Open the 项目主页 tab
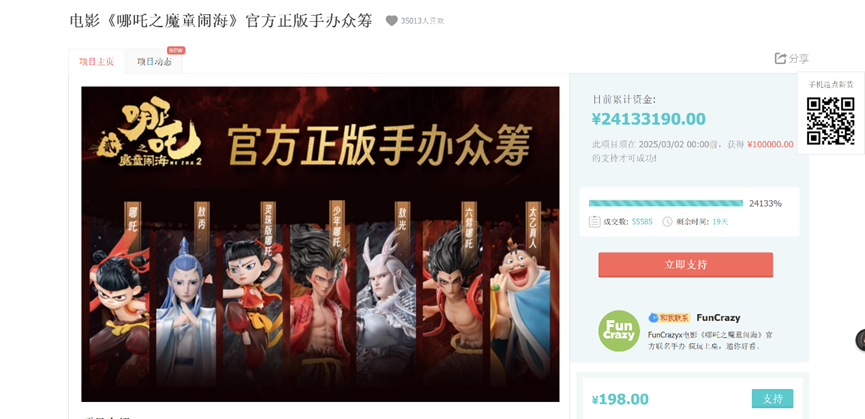Screen dimensions: 865x419 97,61
